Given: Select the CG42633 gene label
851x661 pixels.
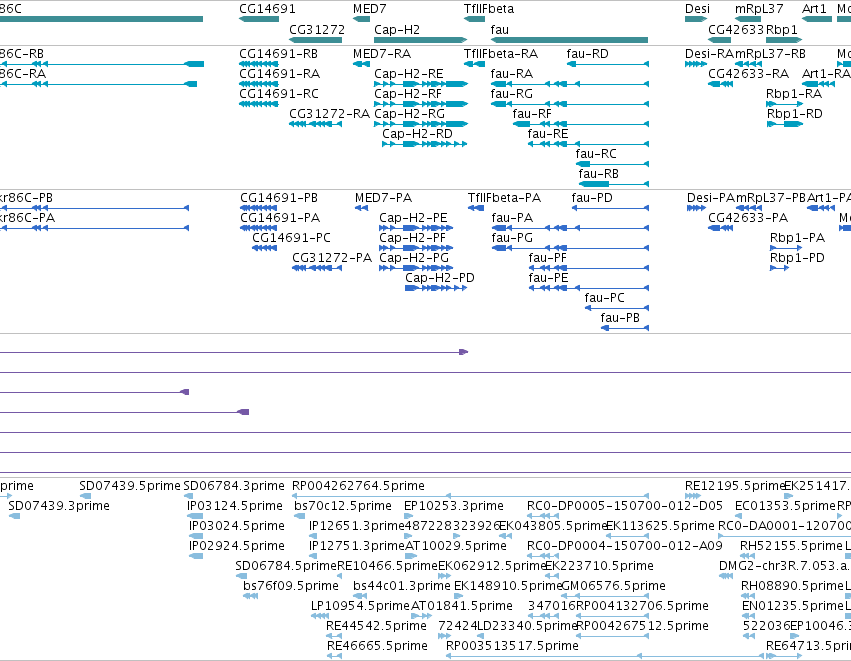Looking at the screenshot, I should (736, 29).
